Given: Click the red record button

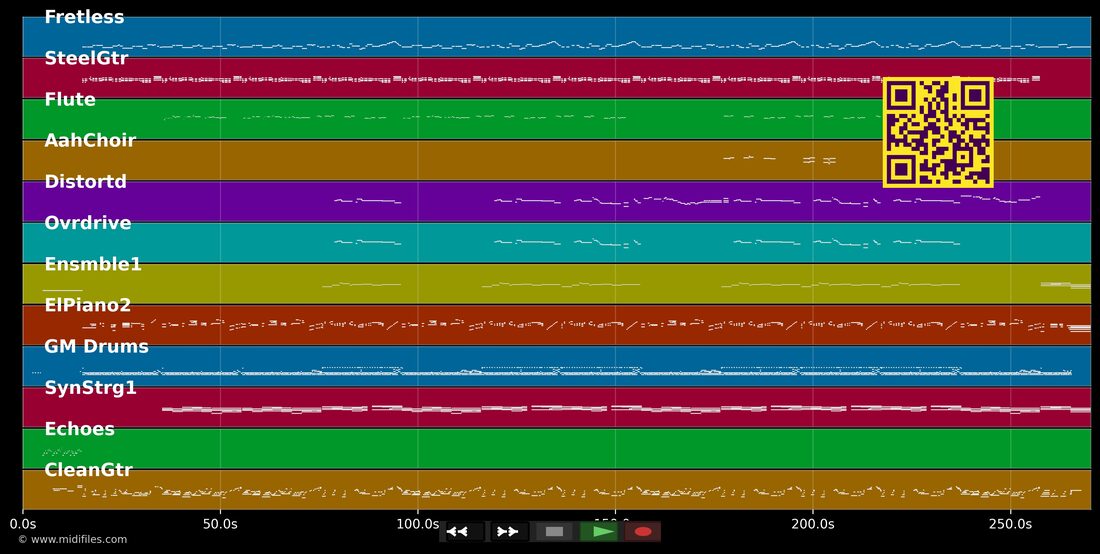Looking at the screenshot, I should [643, 532].
